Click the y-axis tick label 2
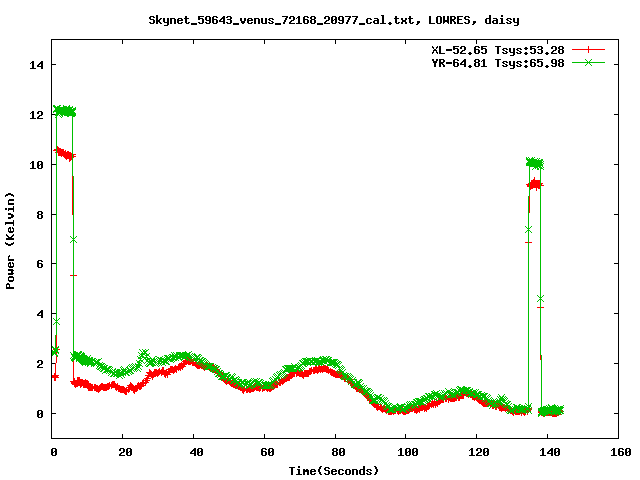Viewport: 640px width, 480px height. pos(40,364)
